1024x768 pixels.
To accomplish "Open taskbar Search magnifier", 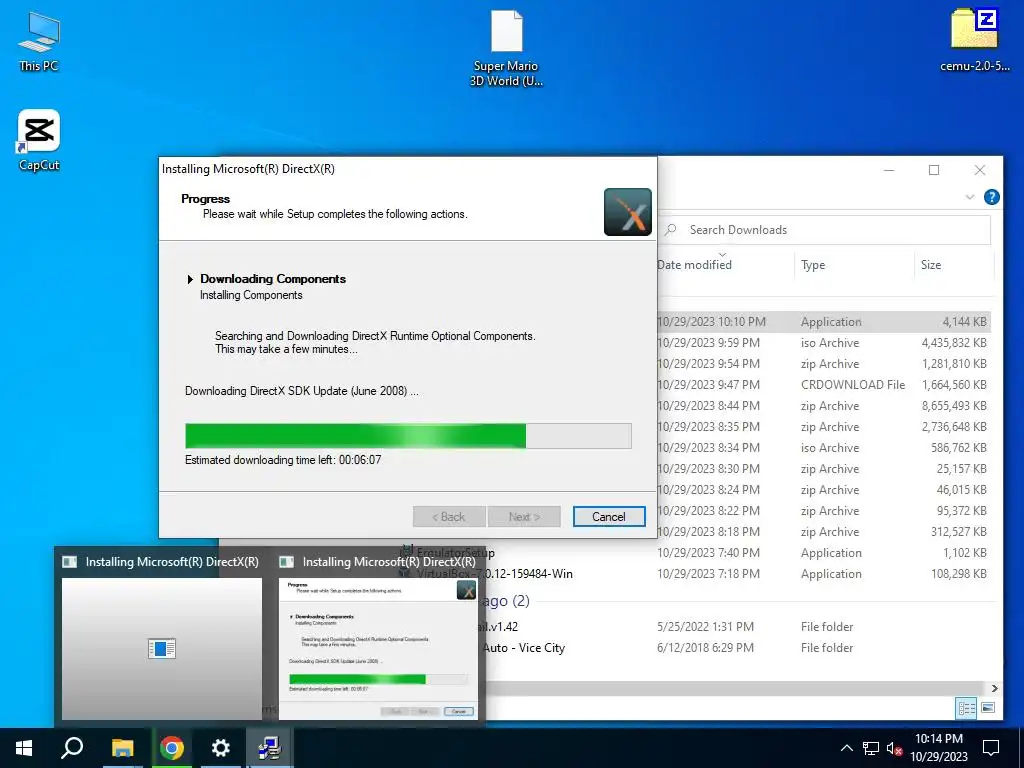I will point(72,748).
